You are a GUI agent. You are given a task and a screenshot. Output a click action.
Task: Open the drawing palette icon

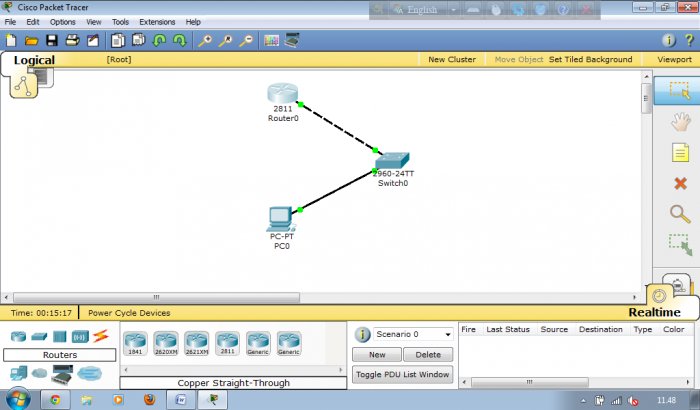[271, 41]
